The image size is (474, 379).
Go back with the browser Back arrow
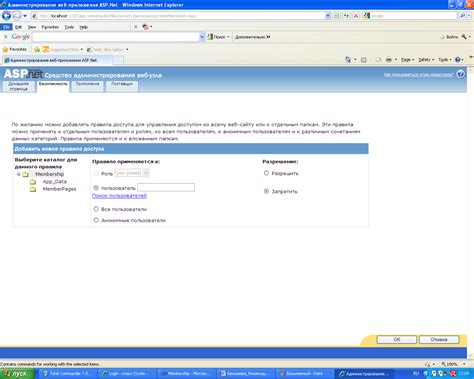tap(6, 16)
